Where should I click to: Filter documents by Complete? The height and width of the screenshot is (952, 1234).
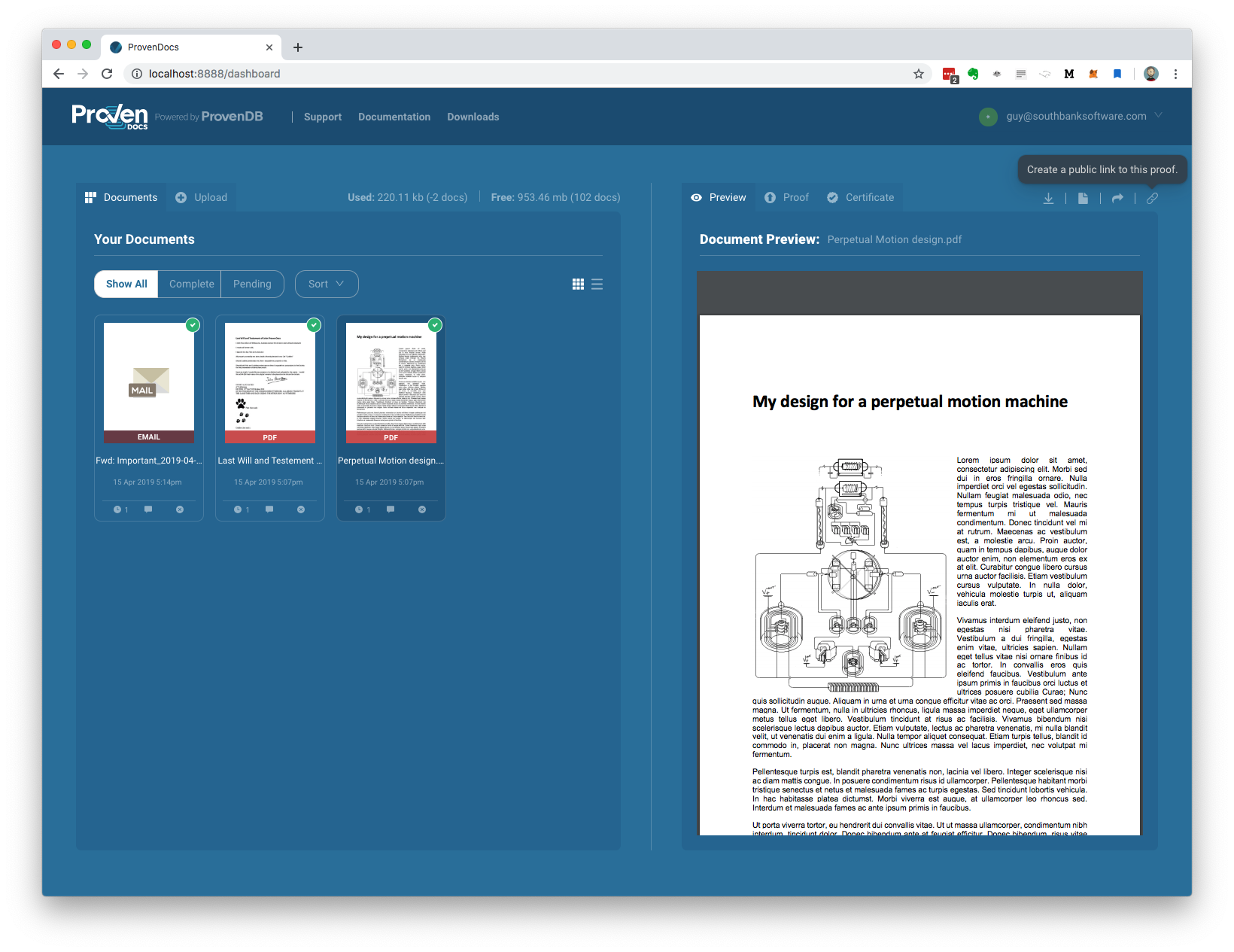[x=190, y=284]
